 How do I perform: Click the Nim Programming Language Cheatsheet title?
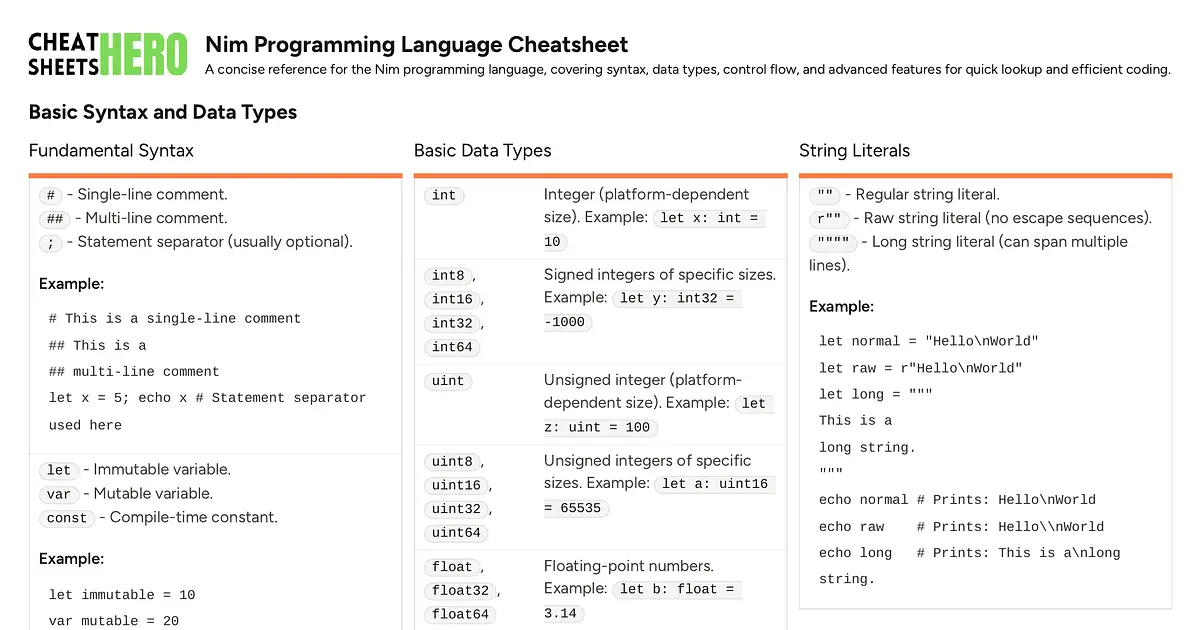[x=416, y=45]
